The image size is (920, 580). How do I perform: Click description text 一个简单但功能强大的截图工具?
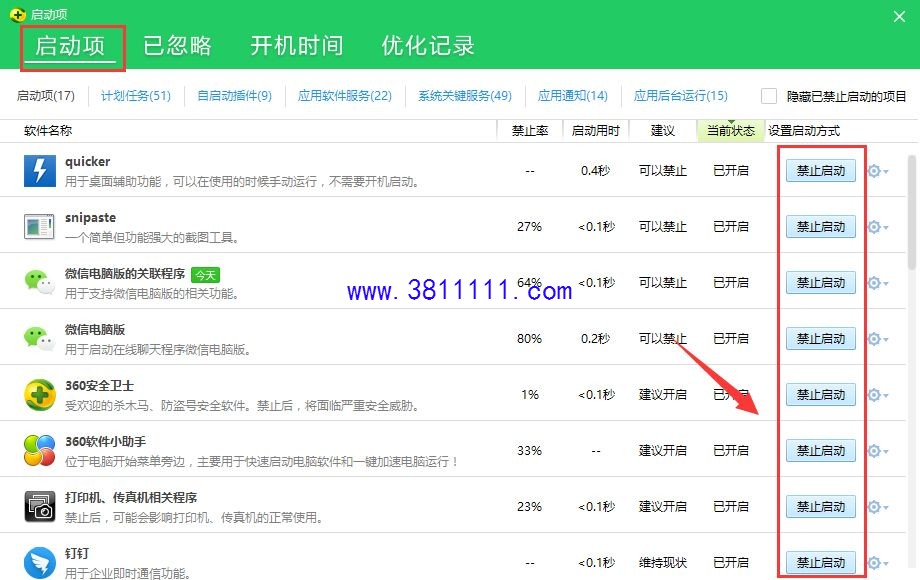(x=151, y=238)
